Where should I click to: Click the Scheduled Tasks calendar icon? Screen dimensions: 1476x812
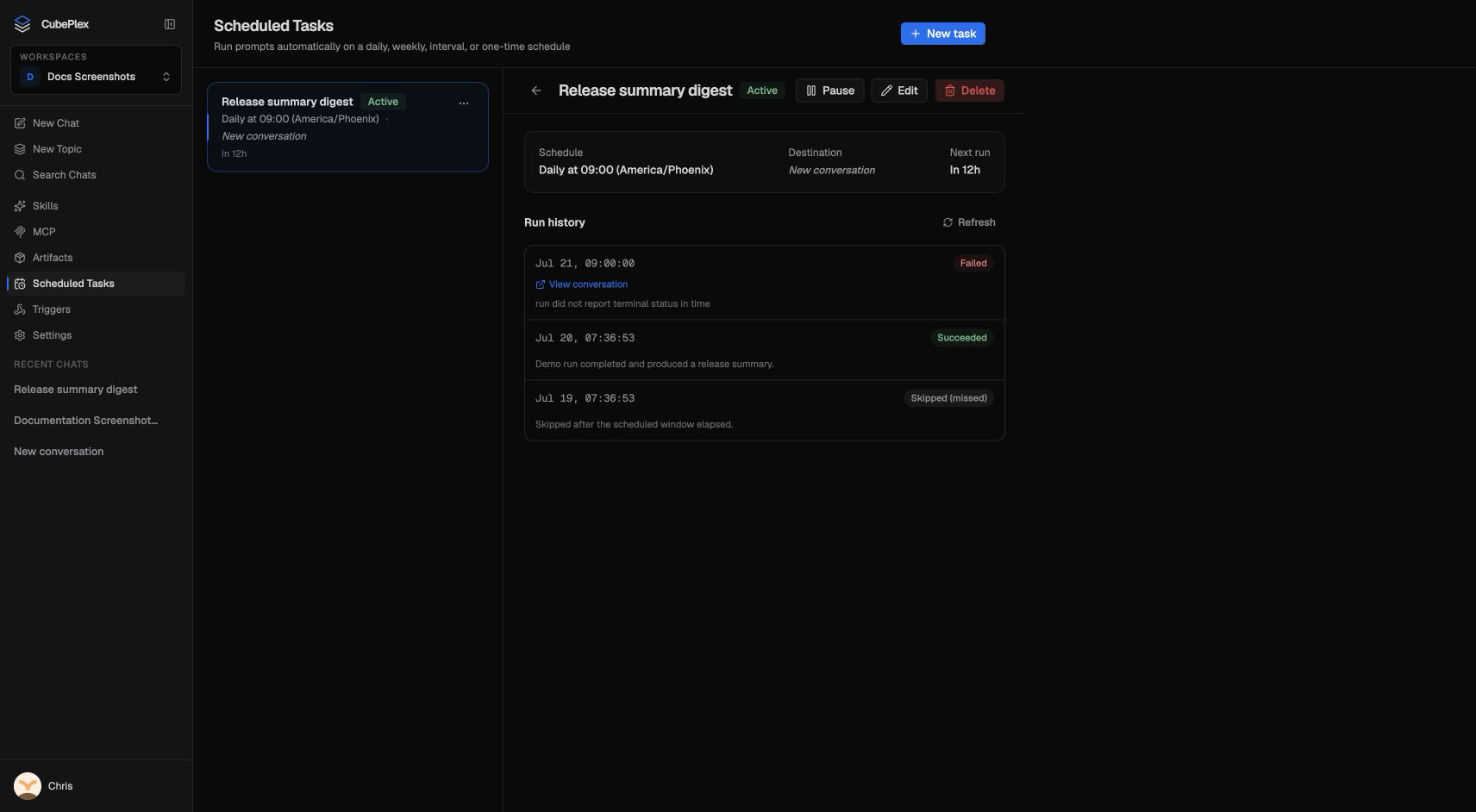(20, 284)
